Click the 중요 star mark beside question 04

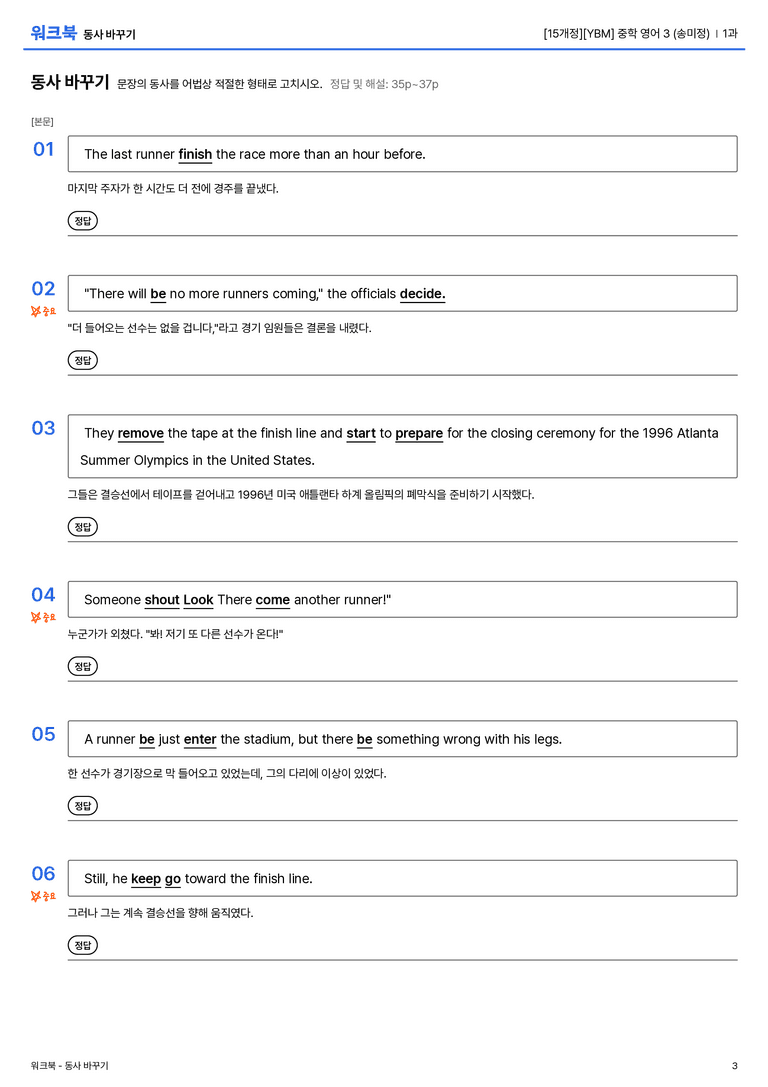coord(43,617)
